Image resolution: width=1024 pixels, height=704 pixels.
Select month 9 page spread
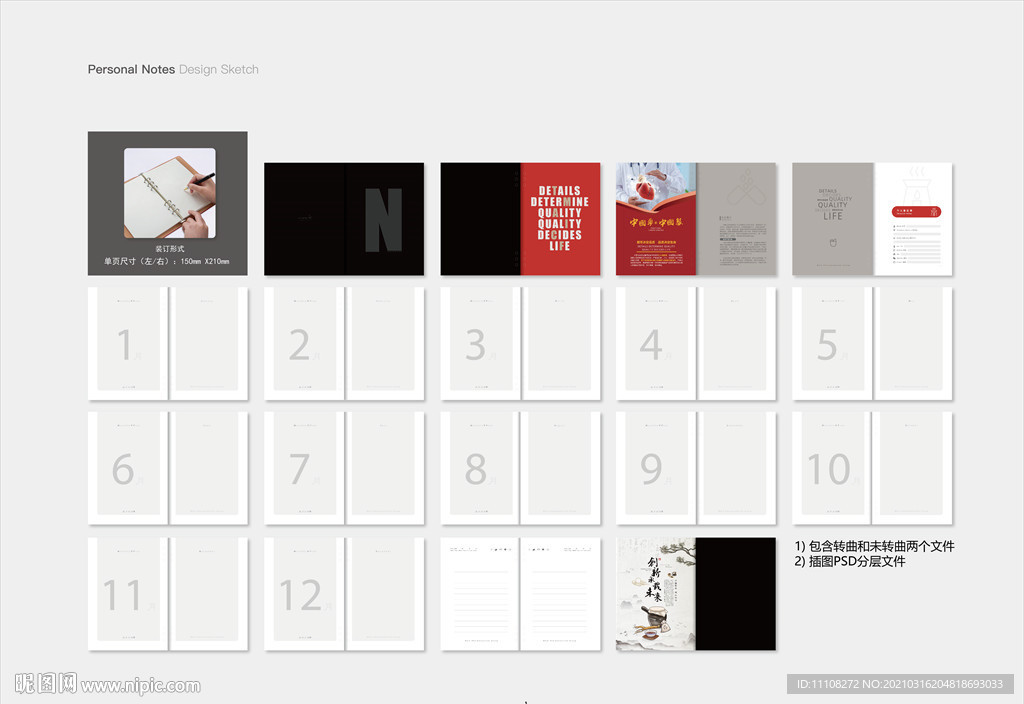pos(696,468)
